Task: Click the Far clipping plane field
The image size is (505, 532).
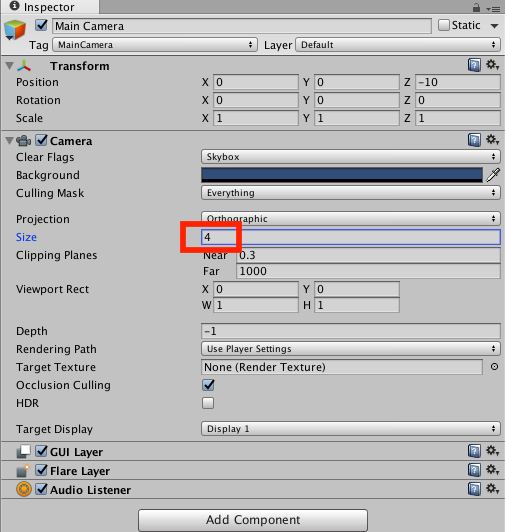Action: tap(368, 271)
